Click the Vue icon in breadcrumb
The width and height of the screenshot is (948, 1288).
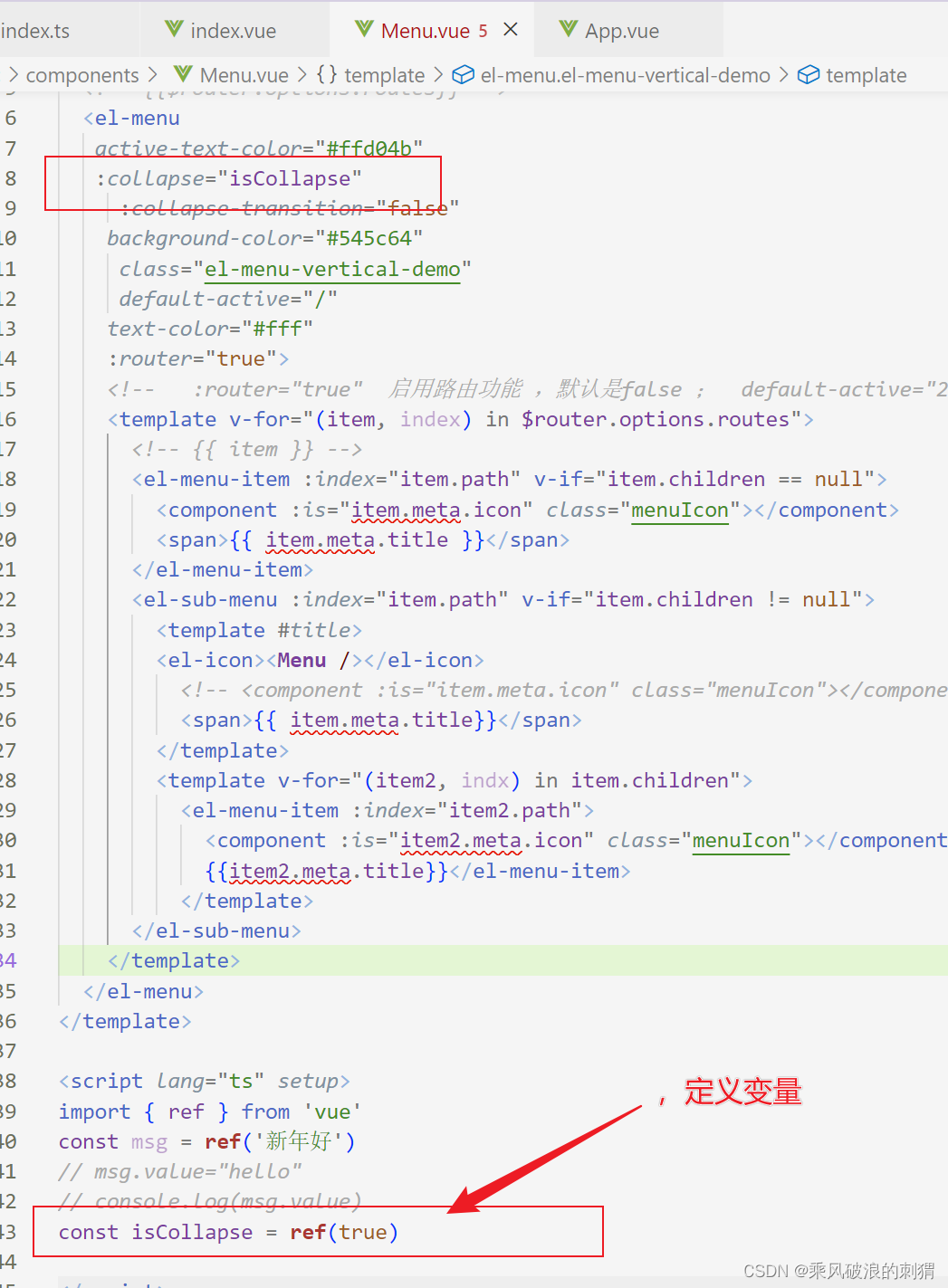[x=183, y=74]
